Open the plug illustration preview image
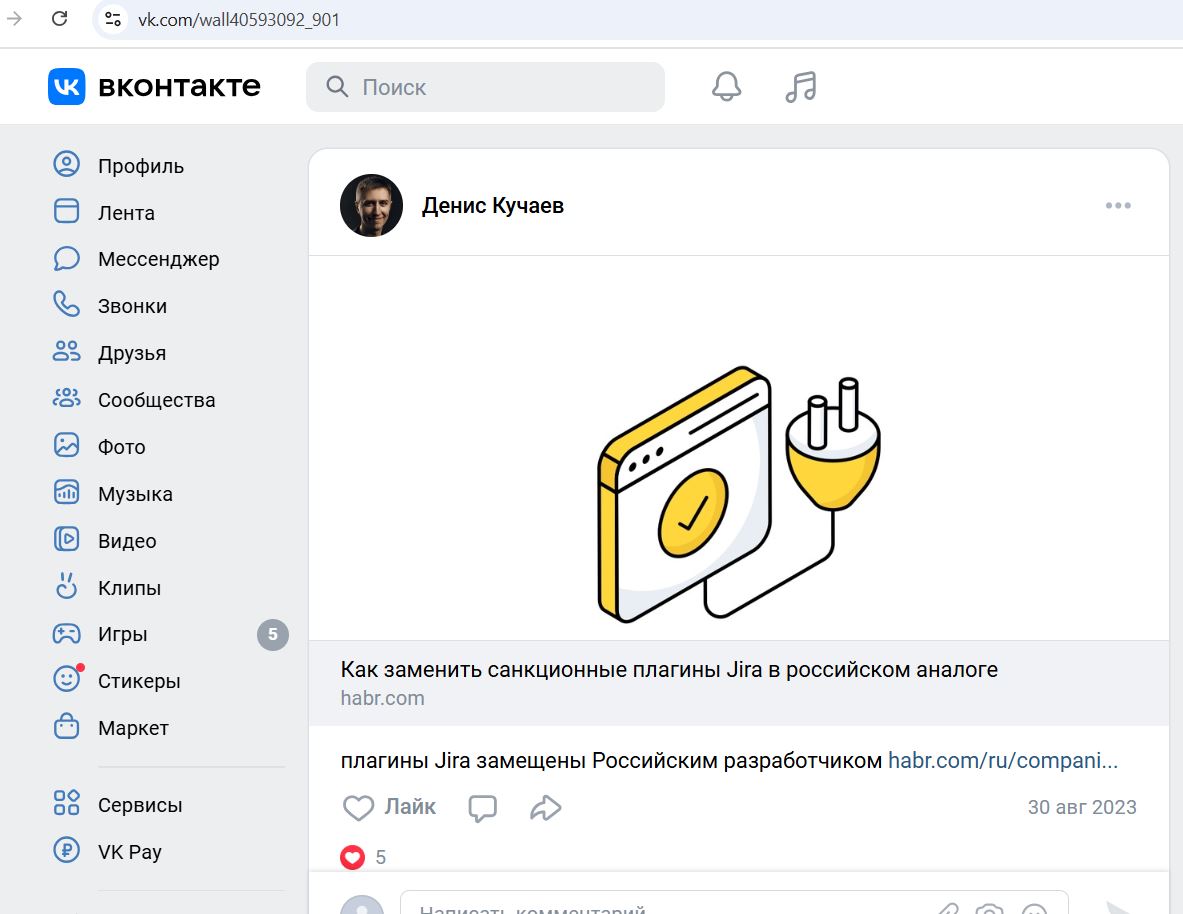The width and height of the screenshot is (1183, 914). [x=739, y=448]
